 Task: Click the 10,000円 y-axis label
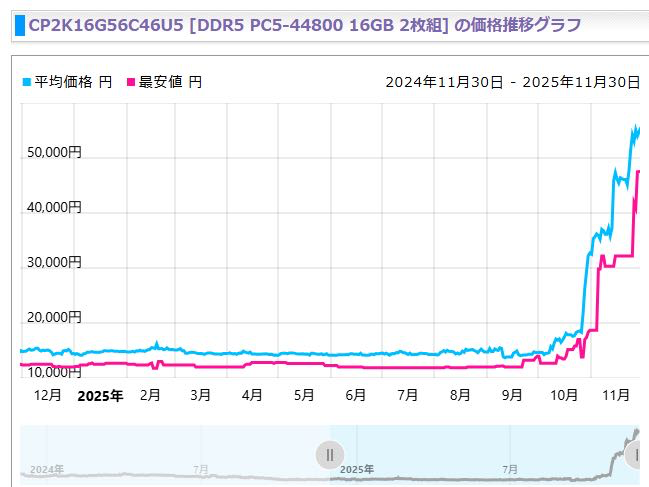pyautogui.click(x=52, y=372)
